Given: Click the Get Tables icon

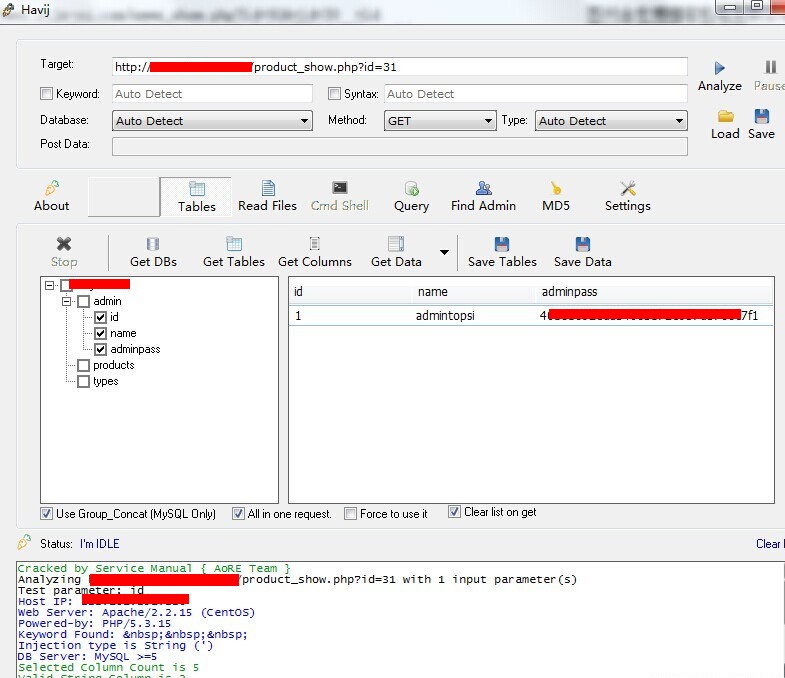Looking at the screenshot, I should click(x=234, y=244).
